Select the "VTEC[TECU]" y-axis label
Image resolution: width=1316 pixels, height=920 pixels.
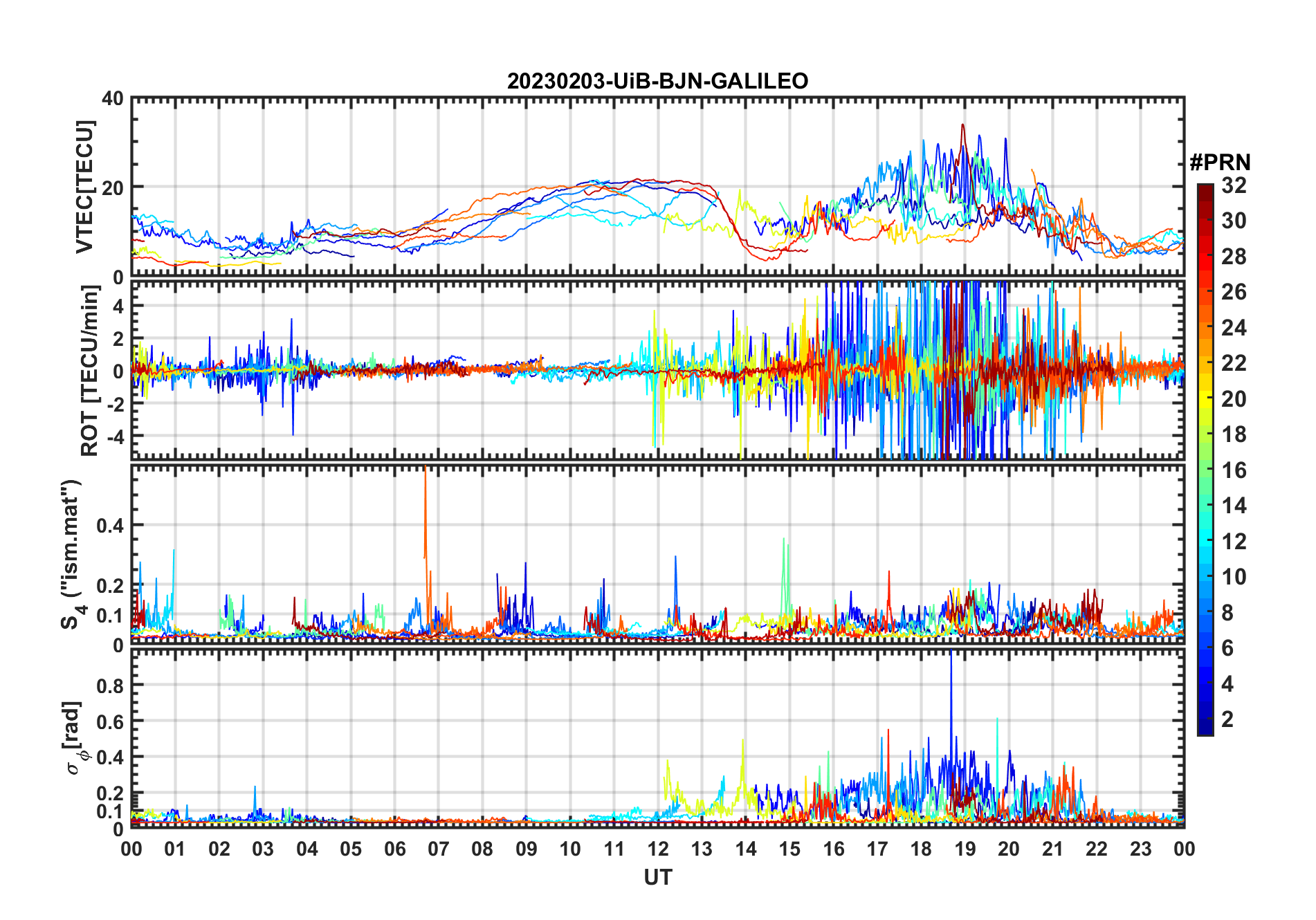84,187
